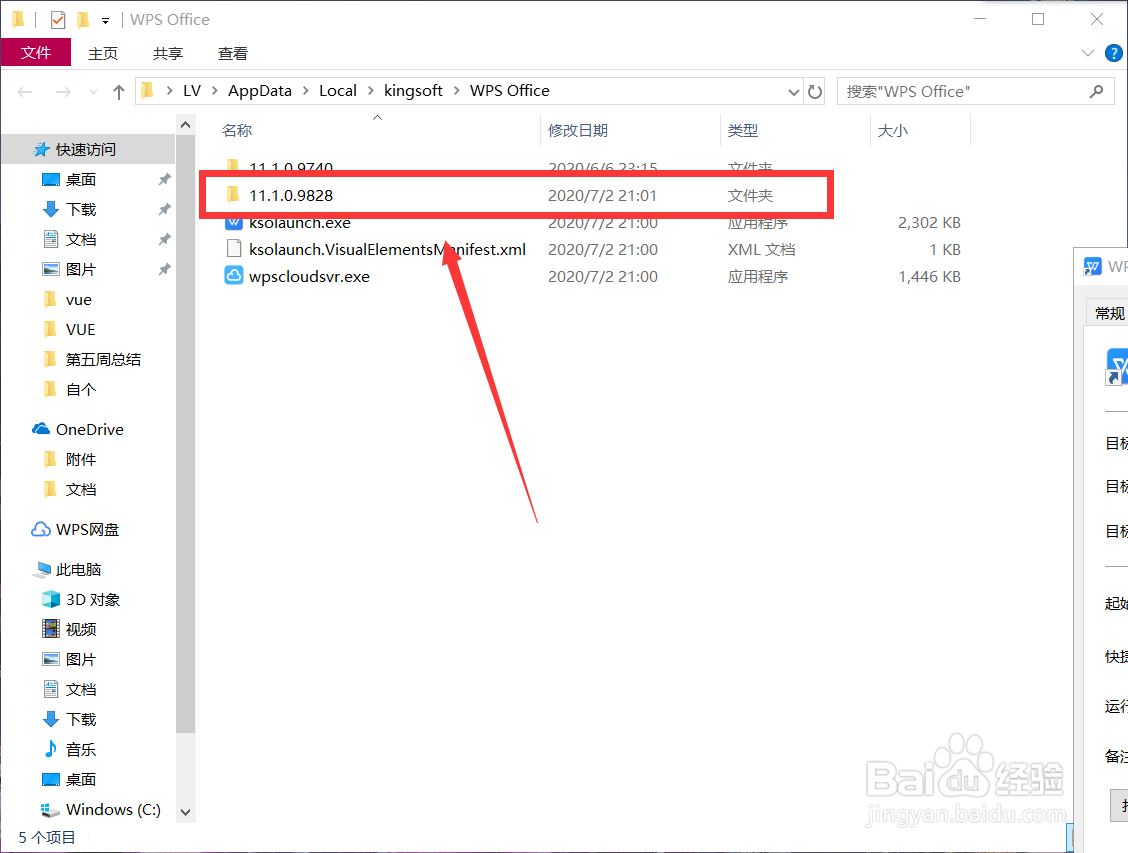Open 音乐 under this PC

pyautogui.click(x=81, y=749)
